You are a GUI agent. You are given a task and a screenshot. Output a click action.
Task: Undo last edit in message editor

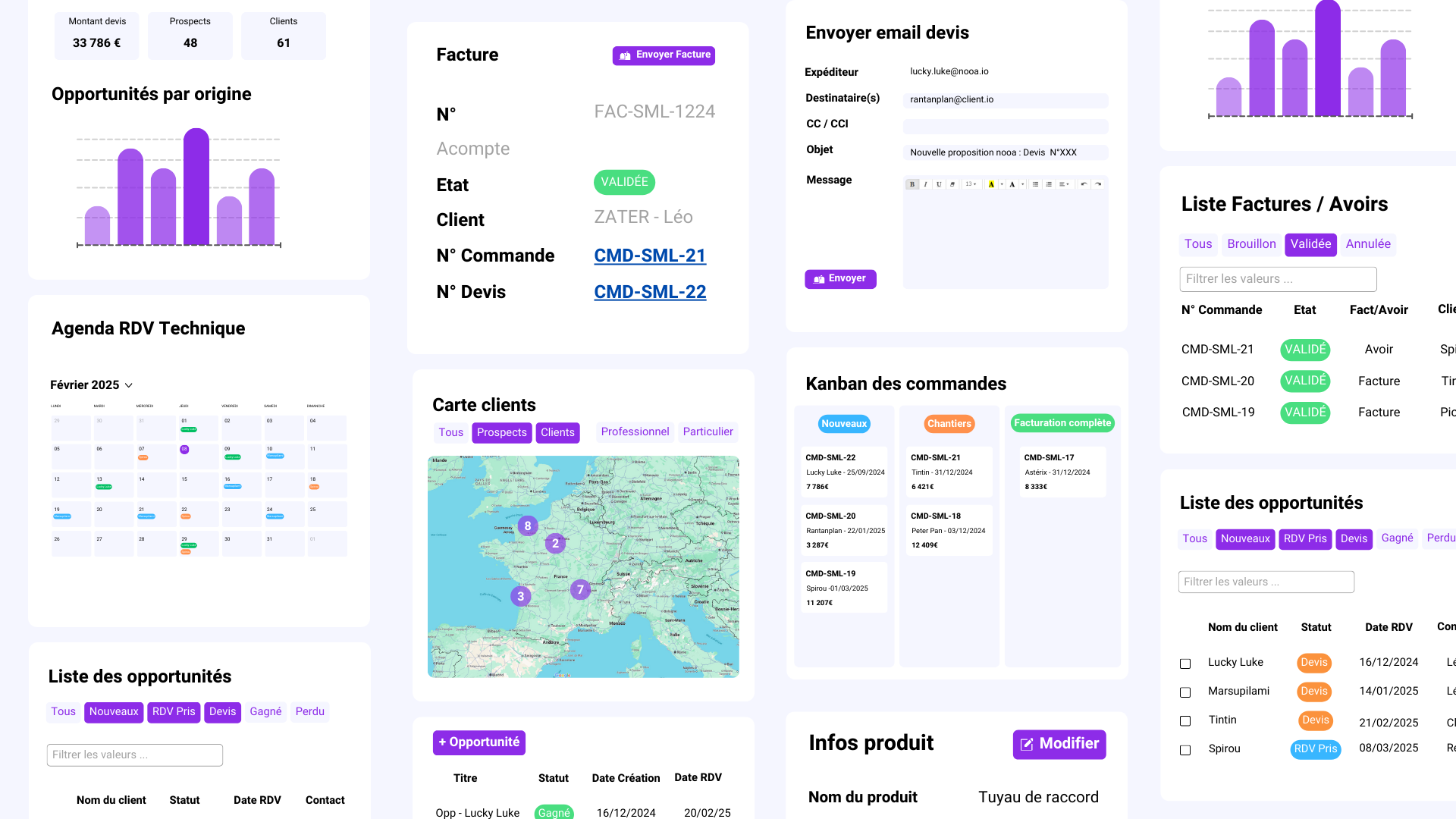pos(1084,184)
